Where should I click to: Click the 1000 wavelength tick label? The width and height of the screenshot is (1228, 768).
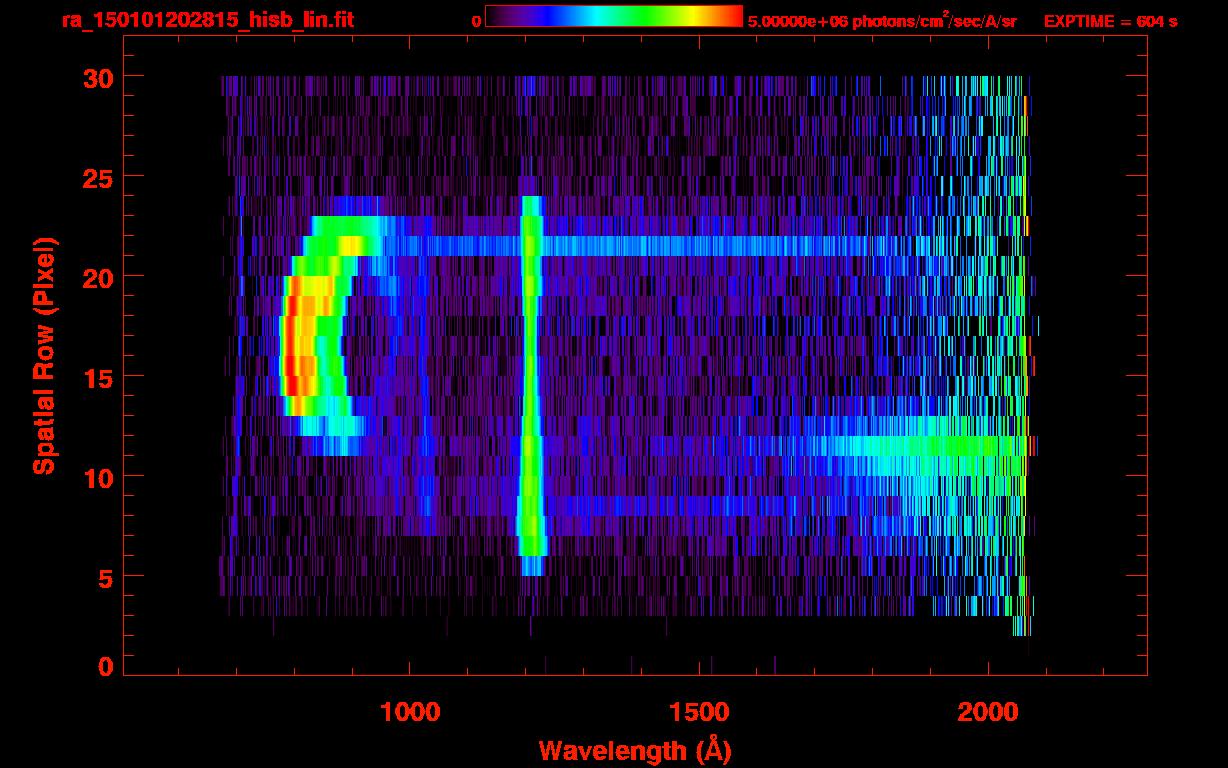click(410, 711)
